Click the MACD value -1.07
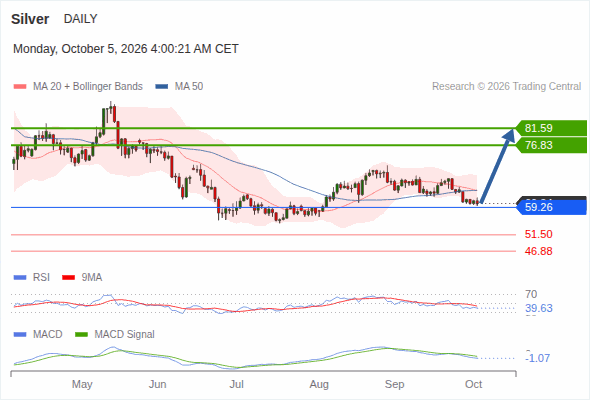The height and width of the screenshot is (400, 590). 537,358
